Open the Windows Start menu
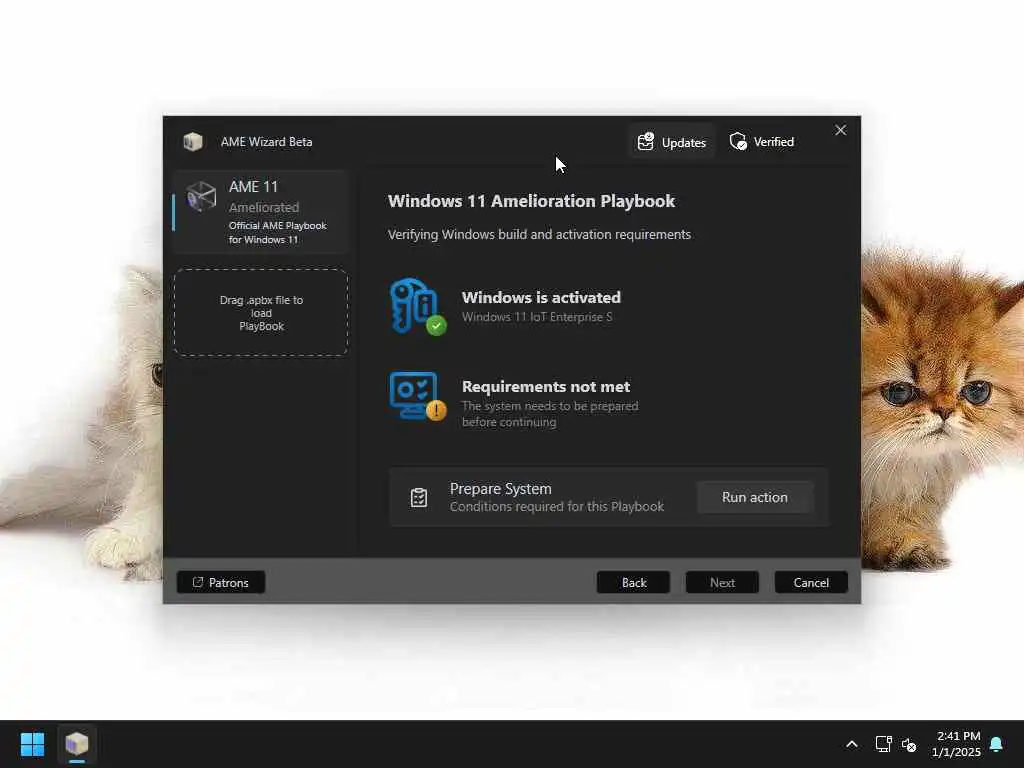Image resolution: width=1024 pixels, height=768 pixels. 32,744
